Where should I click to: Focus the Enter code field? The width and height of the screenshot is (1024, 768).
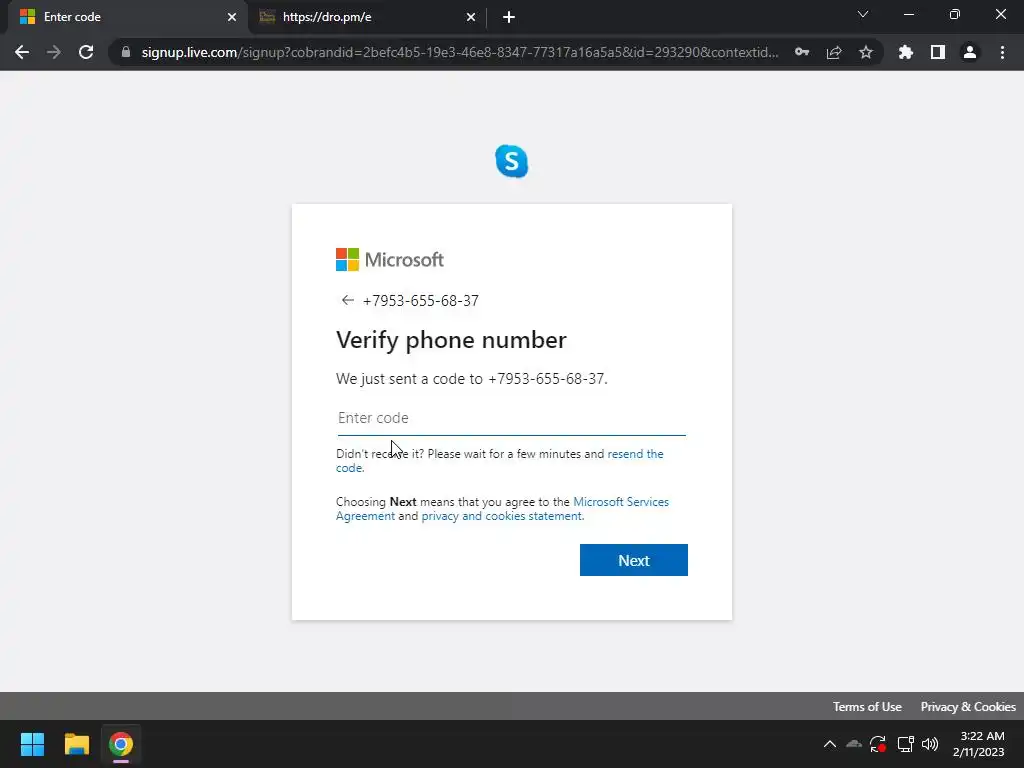(x=511, y=418)
